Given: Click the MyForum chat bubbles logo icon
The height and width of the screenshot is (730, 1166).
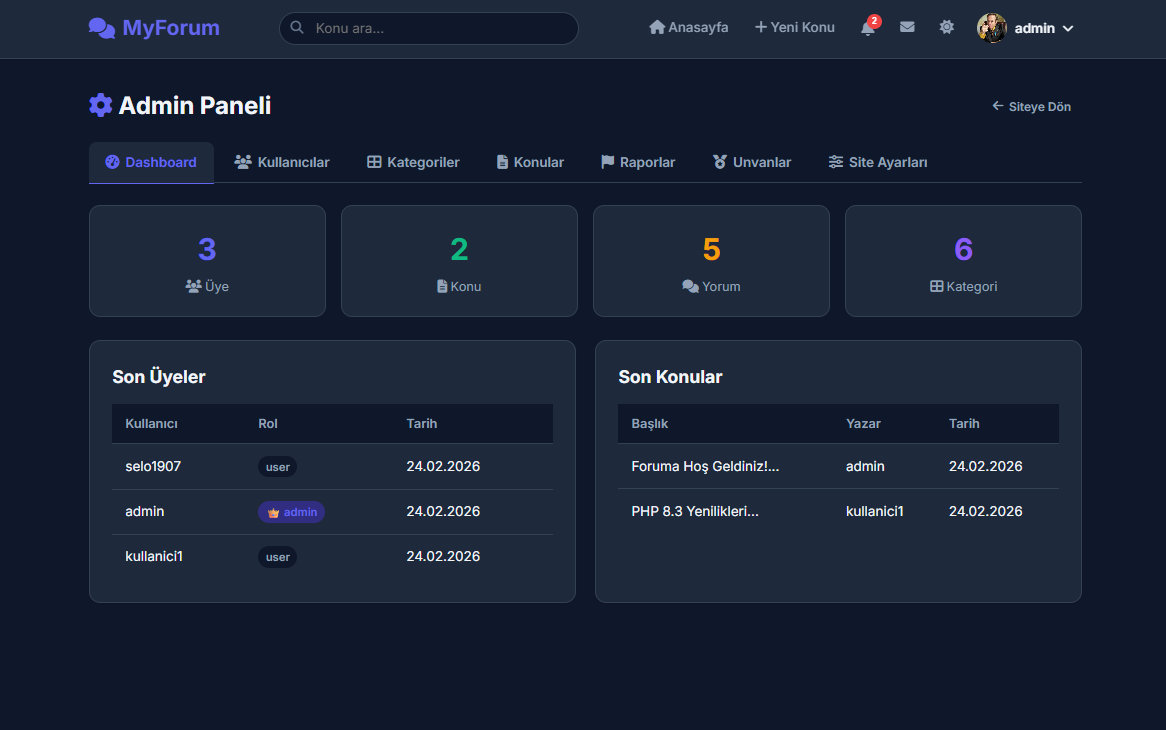Looking at the screenshot, I should 102,28.
